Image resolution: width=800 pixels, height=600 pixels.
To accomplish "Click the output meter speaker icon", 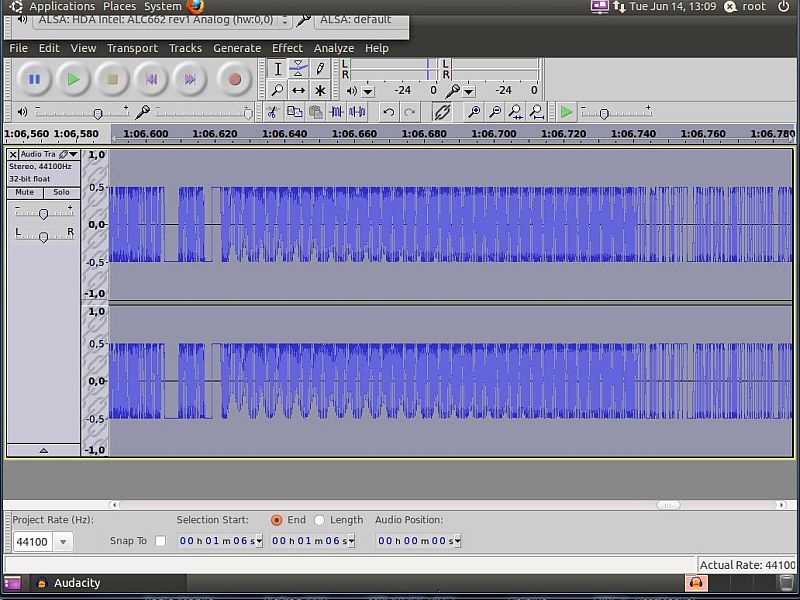I will pyautogui.click(x=352, y=91).
